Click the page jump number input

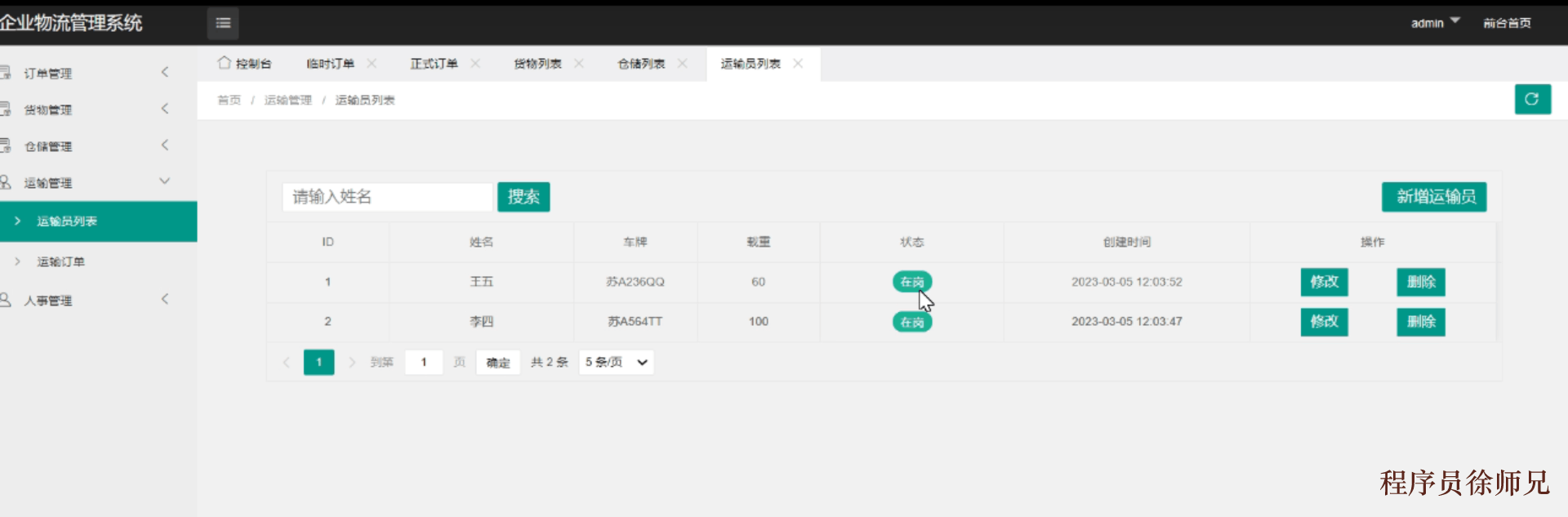424,362
